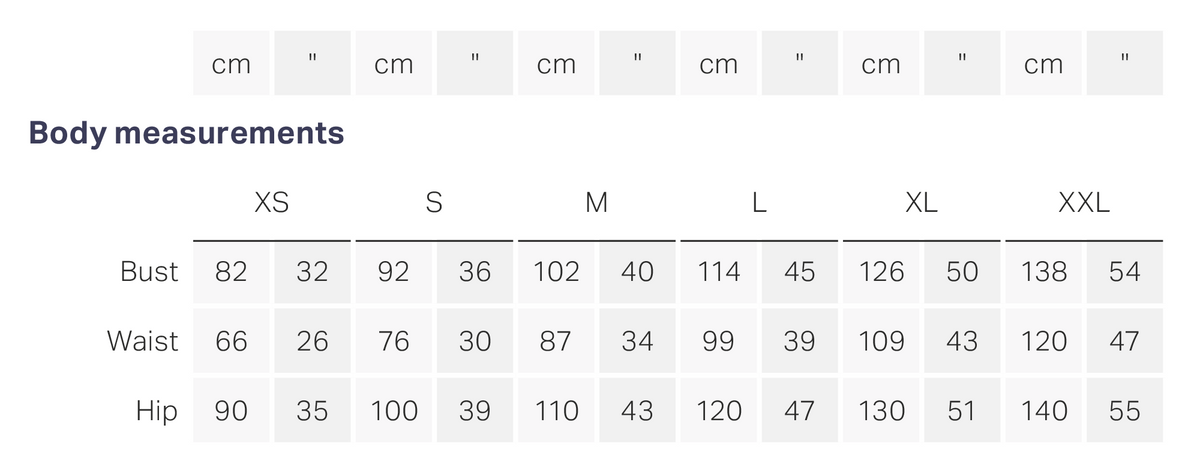
Task: Click the Waist row label
Action: point(143,341)
